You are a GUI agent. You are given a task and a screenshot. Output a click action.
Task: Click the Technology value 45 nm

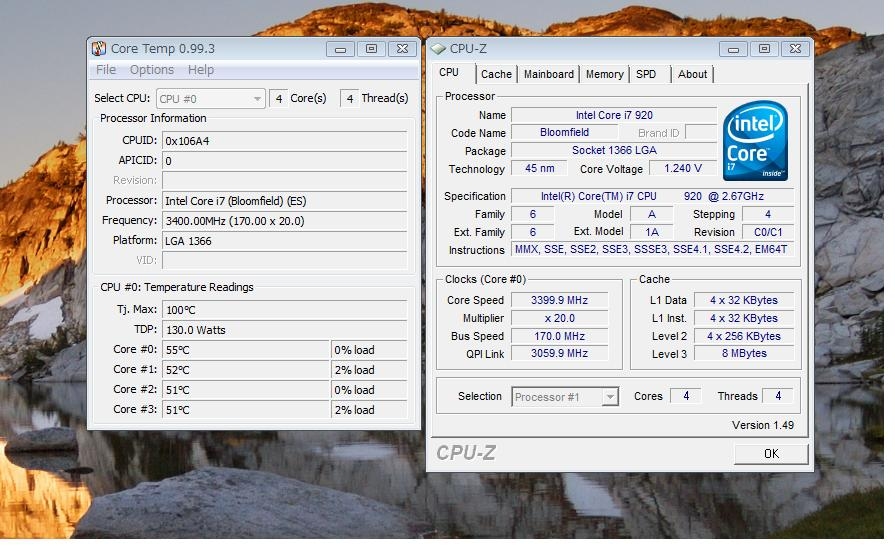[539, 168]
